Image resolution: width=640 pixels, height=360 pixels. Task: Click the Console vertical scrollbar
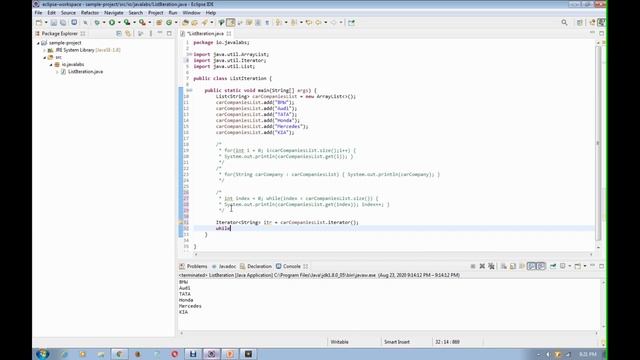coord(604,304)
